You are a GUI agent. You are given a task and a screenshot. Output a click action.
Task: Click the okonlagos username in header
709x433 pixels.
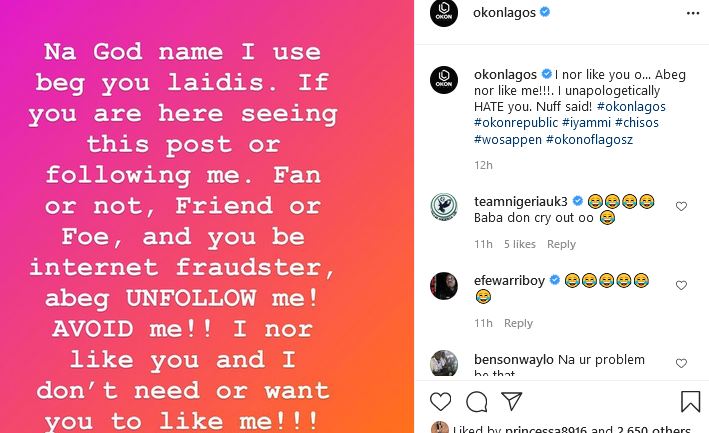click(504, 13)
